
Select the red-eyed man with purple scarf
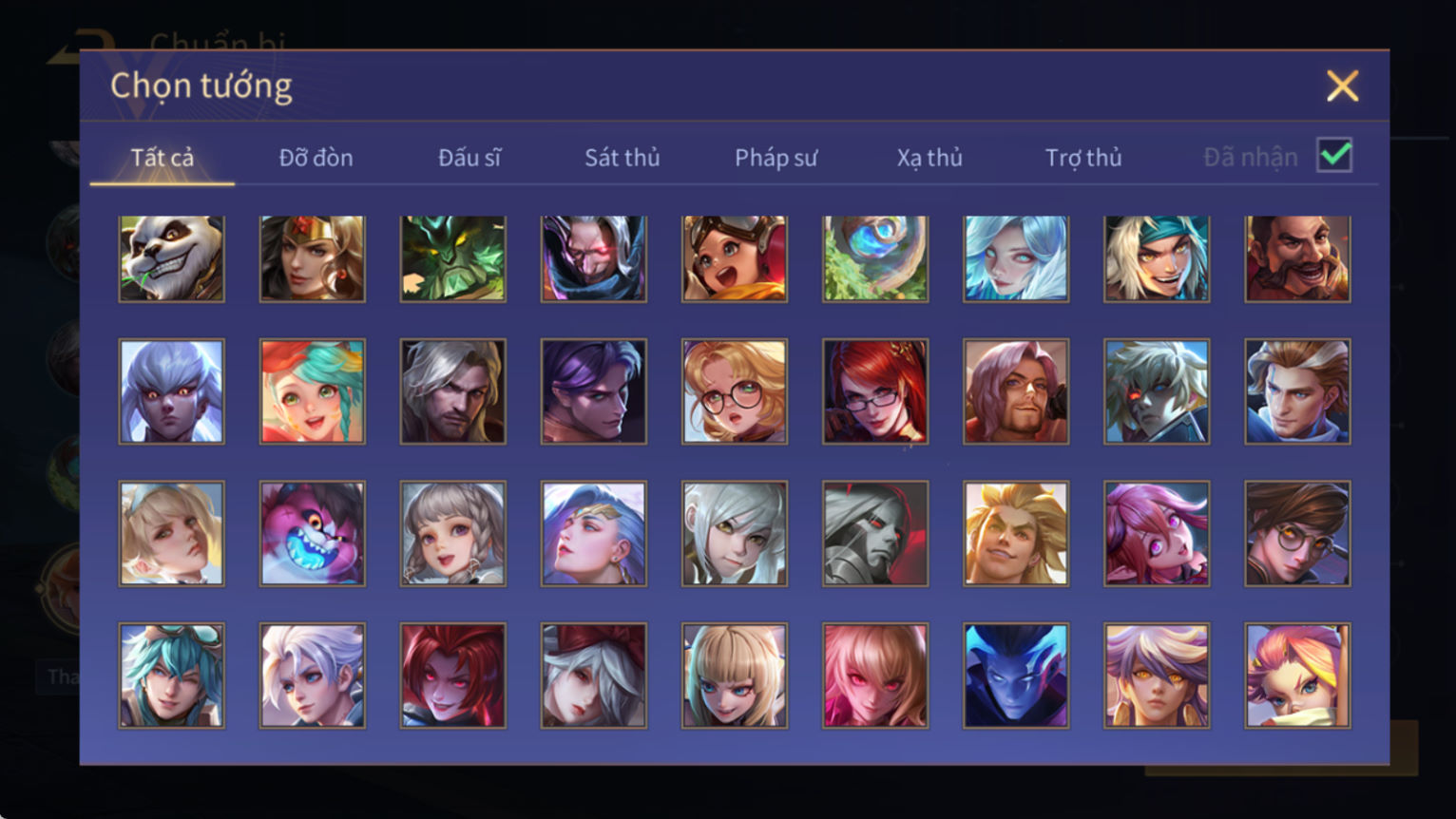click(x=594, y=258)
